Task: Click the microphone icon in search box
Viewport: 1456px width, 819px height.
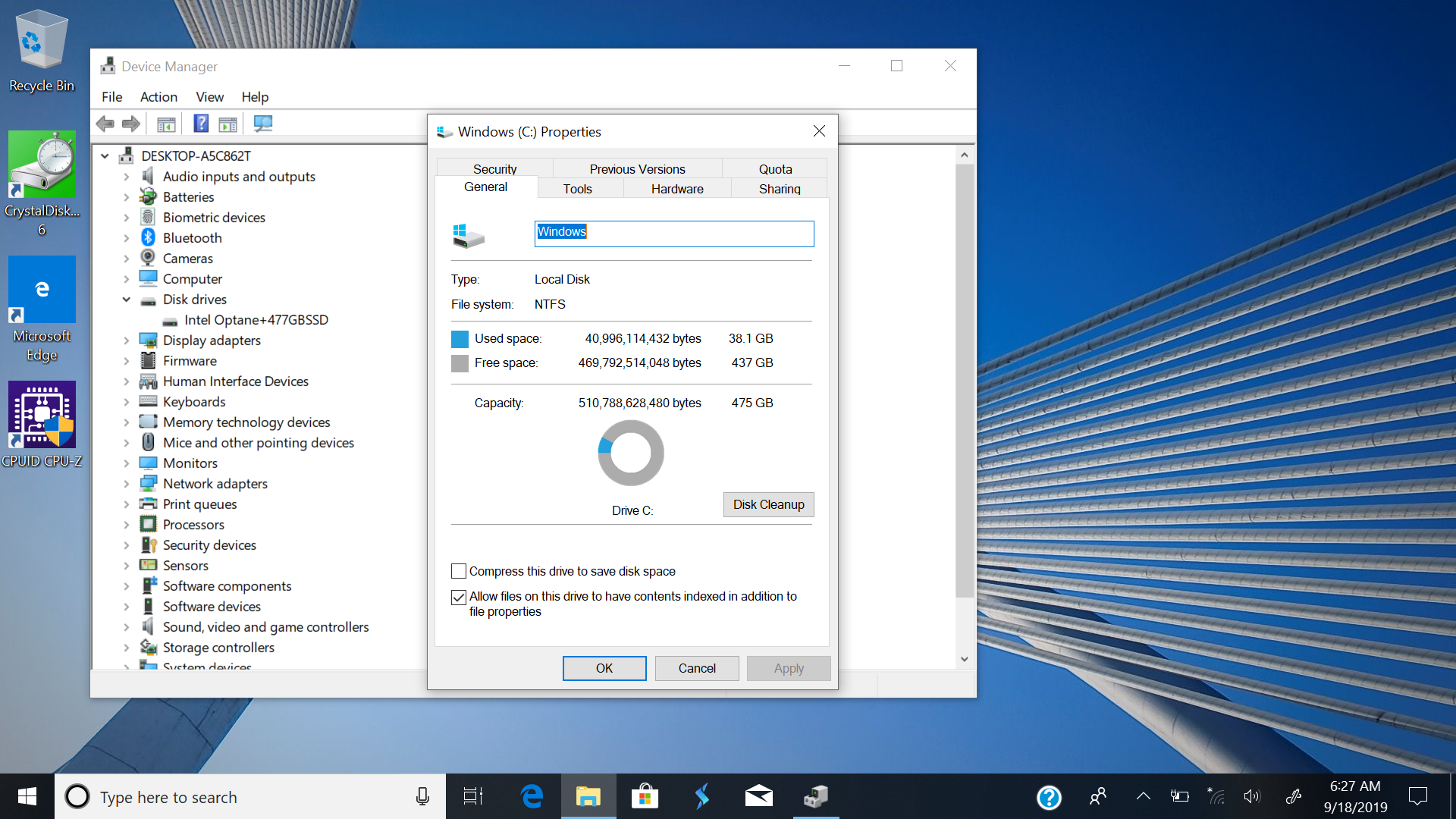Action: coord(422,796)
